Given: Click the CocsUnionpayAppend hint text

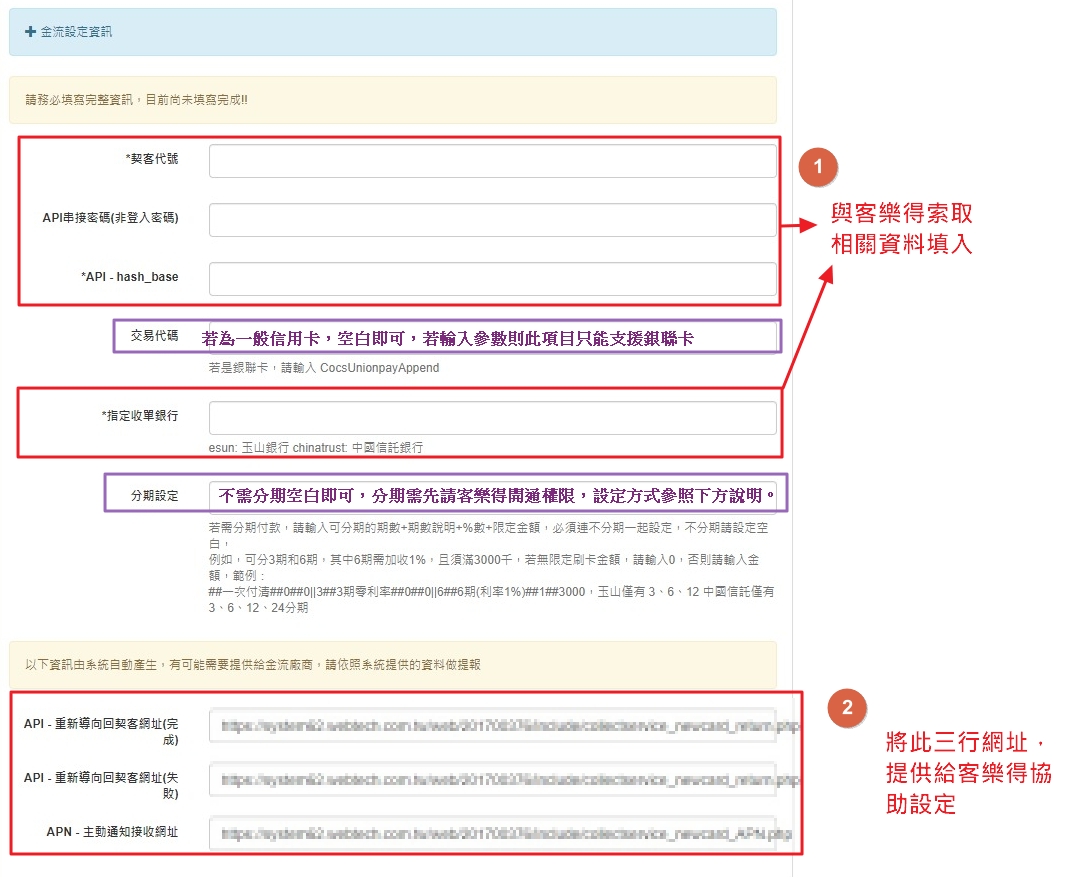Looking at the screenshot, I should click(324, 368).
